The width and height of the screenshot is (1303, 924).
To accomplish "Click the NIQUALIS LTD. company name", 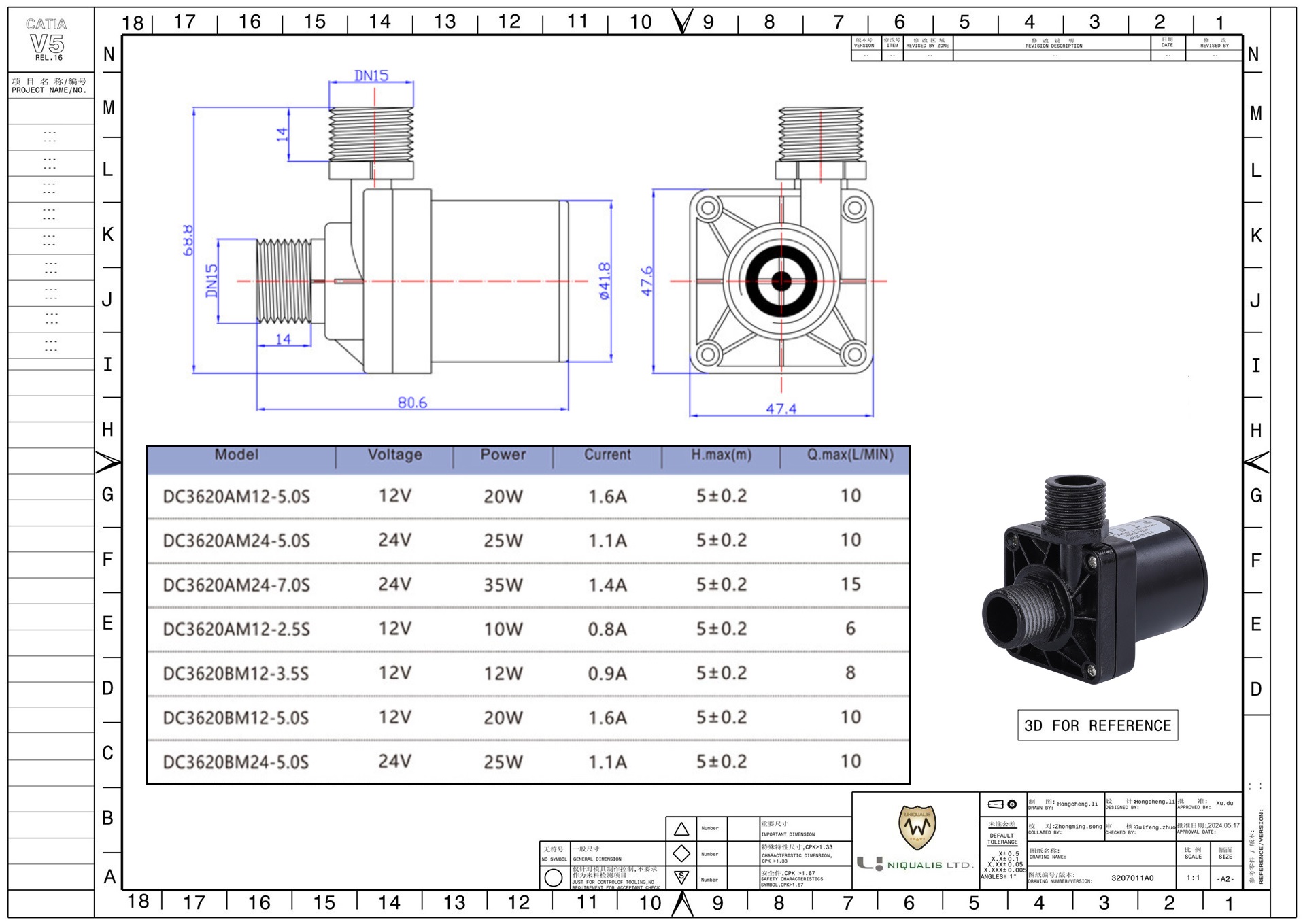I will pyautogui.click(x=929, y=865).
